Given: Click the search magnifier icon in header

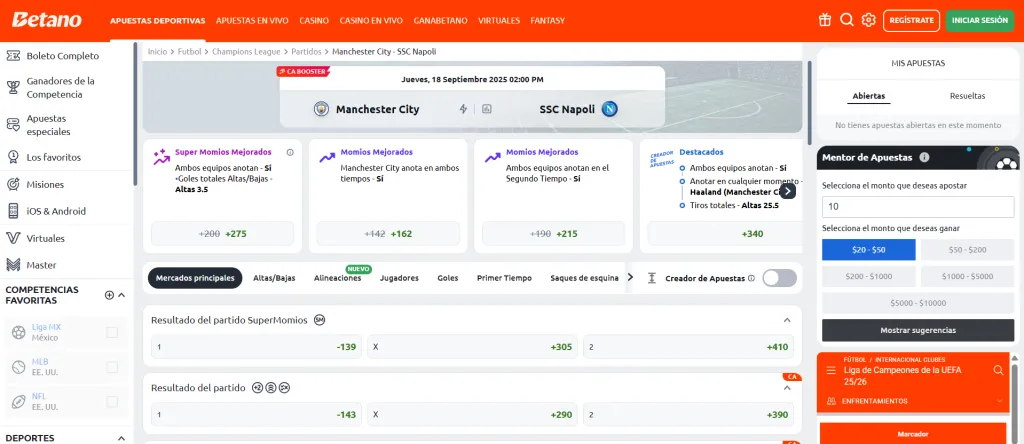Looking at the screenshot, I should 847,20.
